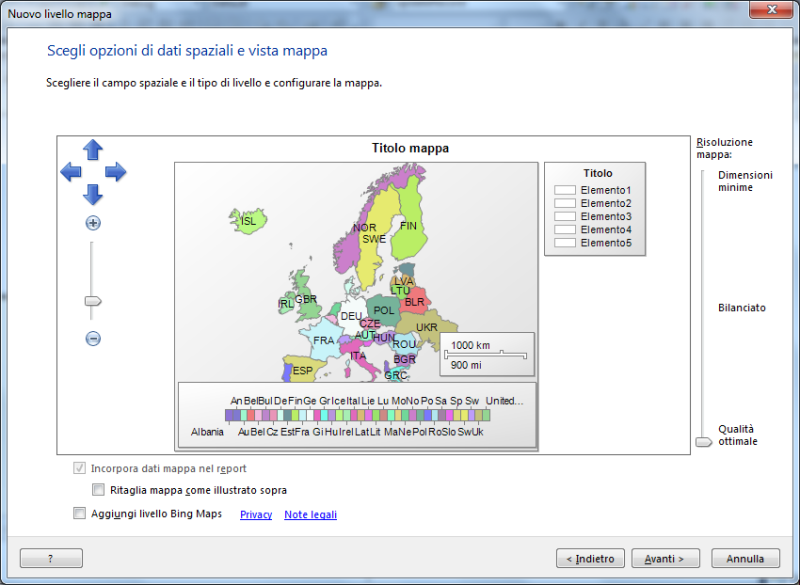Pan the map left with the left arrow
800x585 pixels.
click(x=70, y=172)
